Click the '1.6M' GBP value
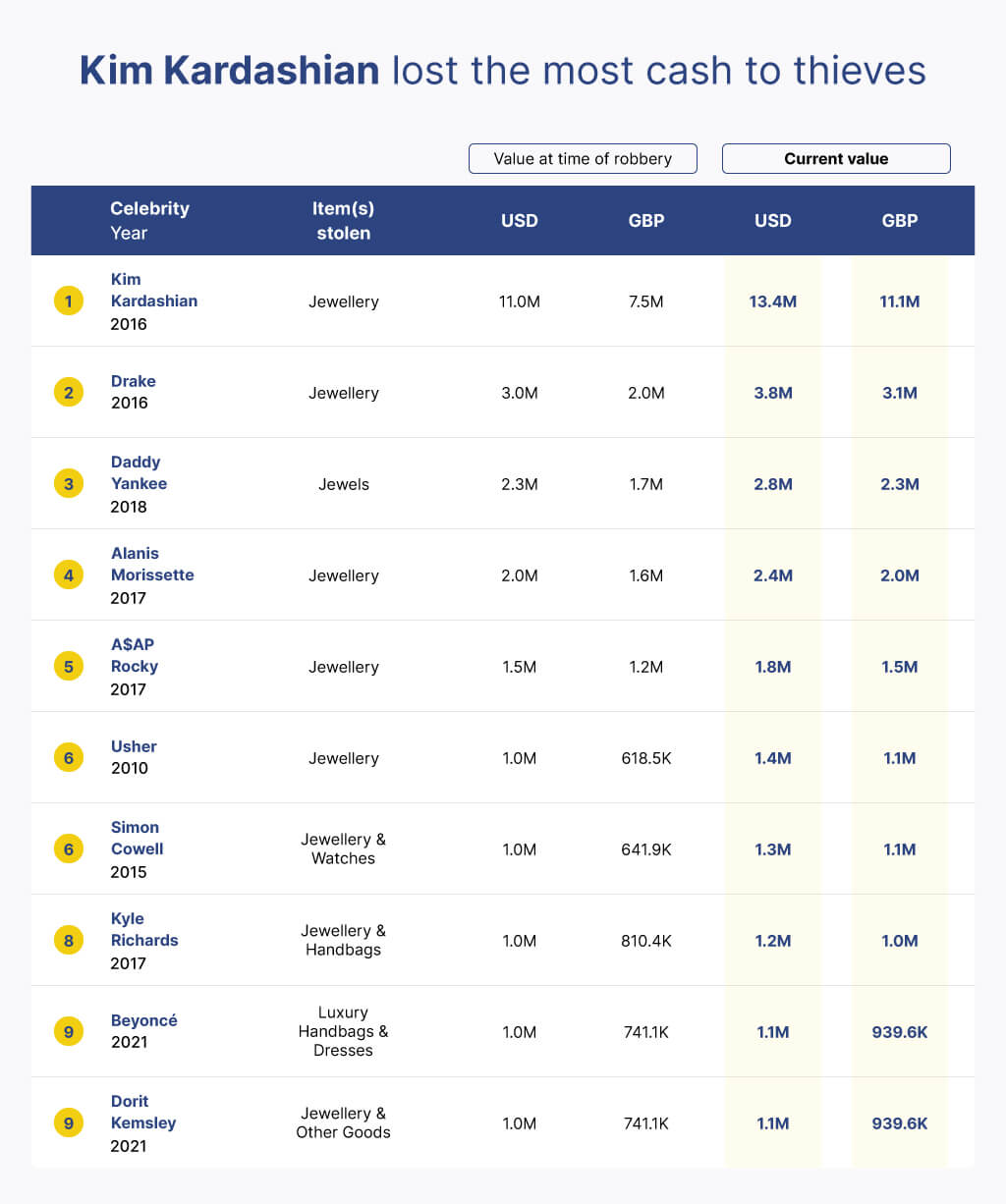 (x=646, y=575)
